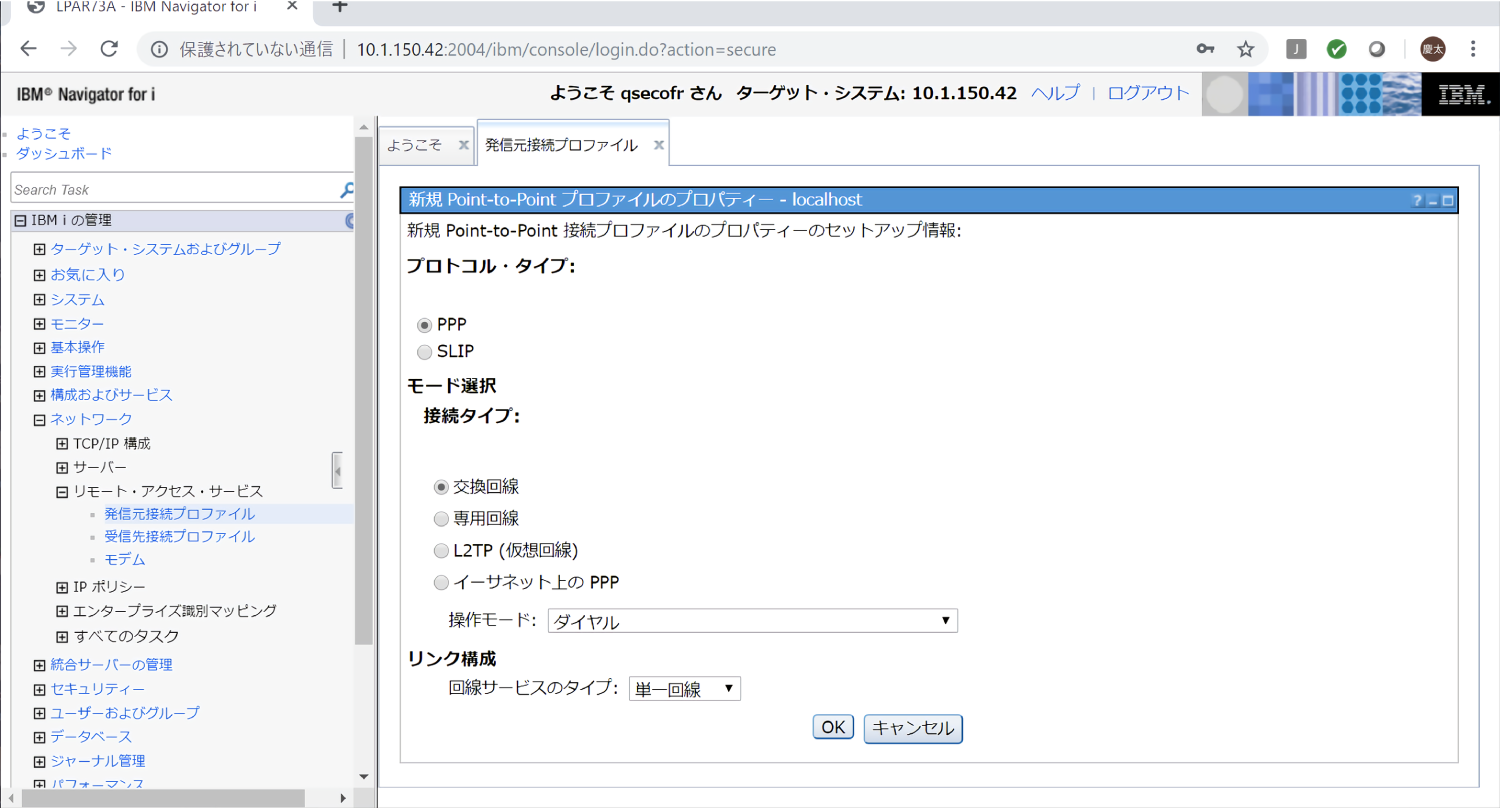This screenshot has height=808, width=1500.
Task: Click the 実行管理機能 tree item
Action: (x=91, y=371)
